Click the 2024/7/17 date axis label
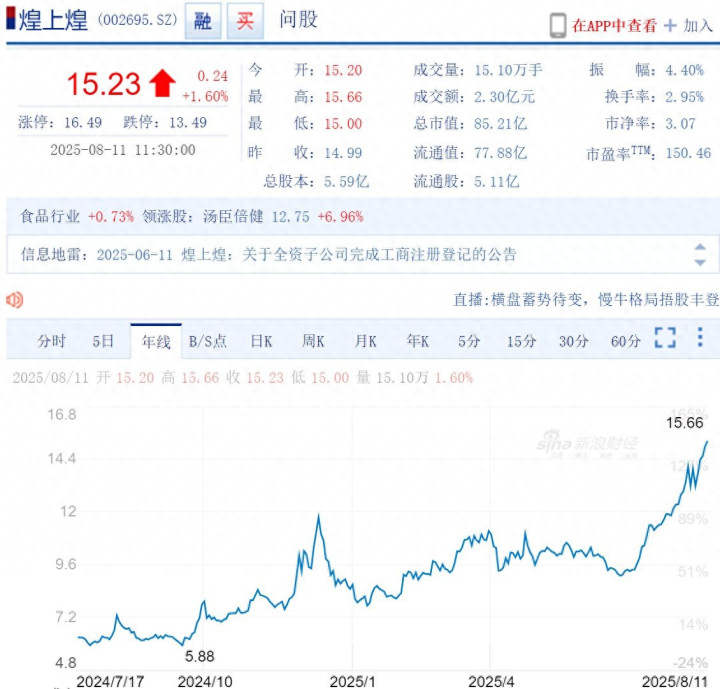This screenshot has width=720, height=689. point(110,681)
